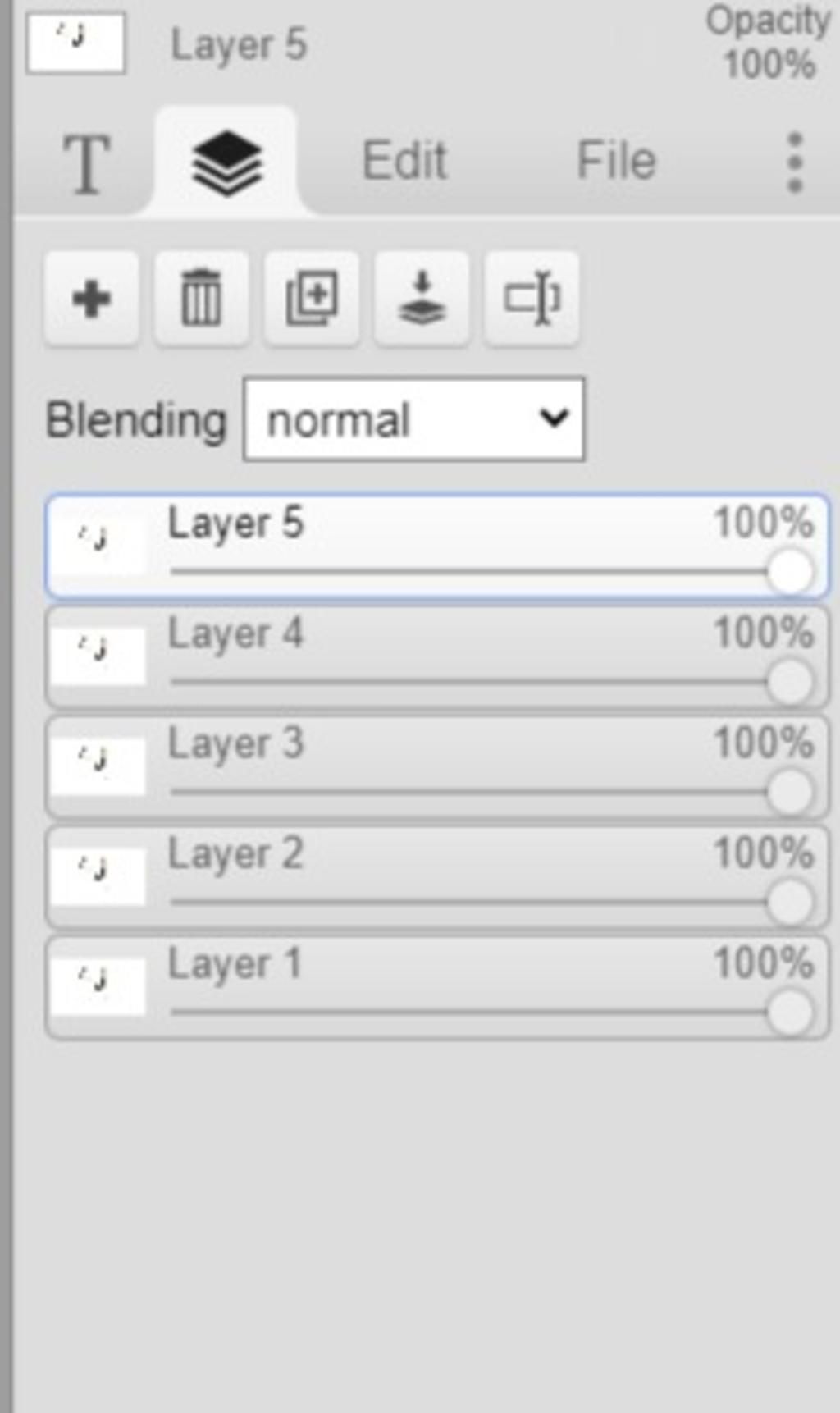Screen dimensions: 840x1413
Task: Add a new layer with plus icon
Action: (x=91, y=298)
